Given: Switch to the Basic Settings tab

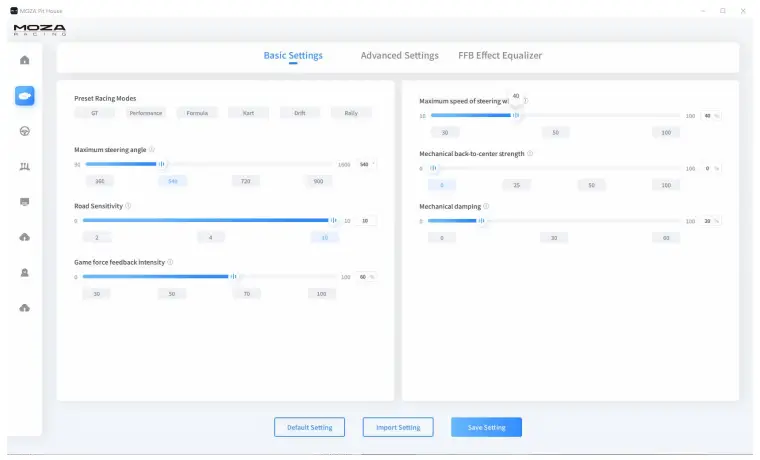Looking at the screenshot, I should (x=293, y=55).
